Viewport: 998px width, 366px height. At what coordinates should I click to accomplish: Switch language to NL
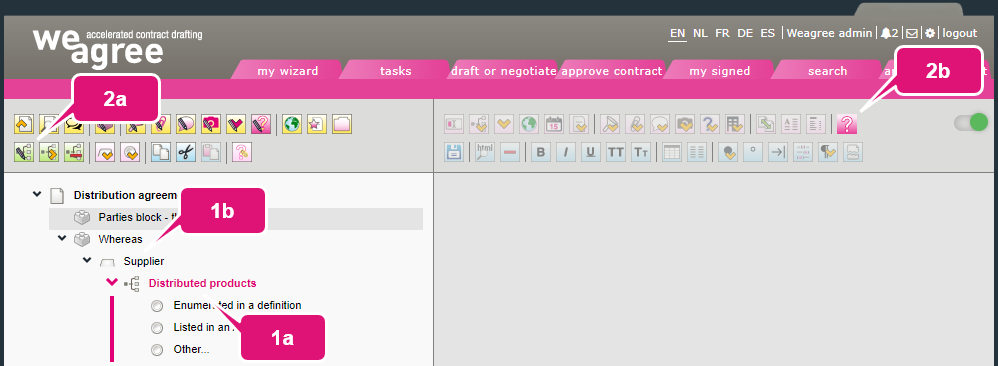pos(700,33)
